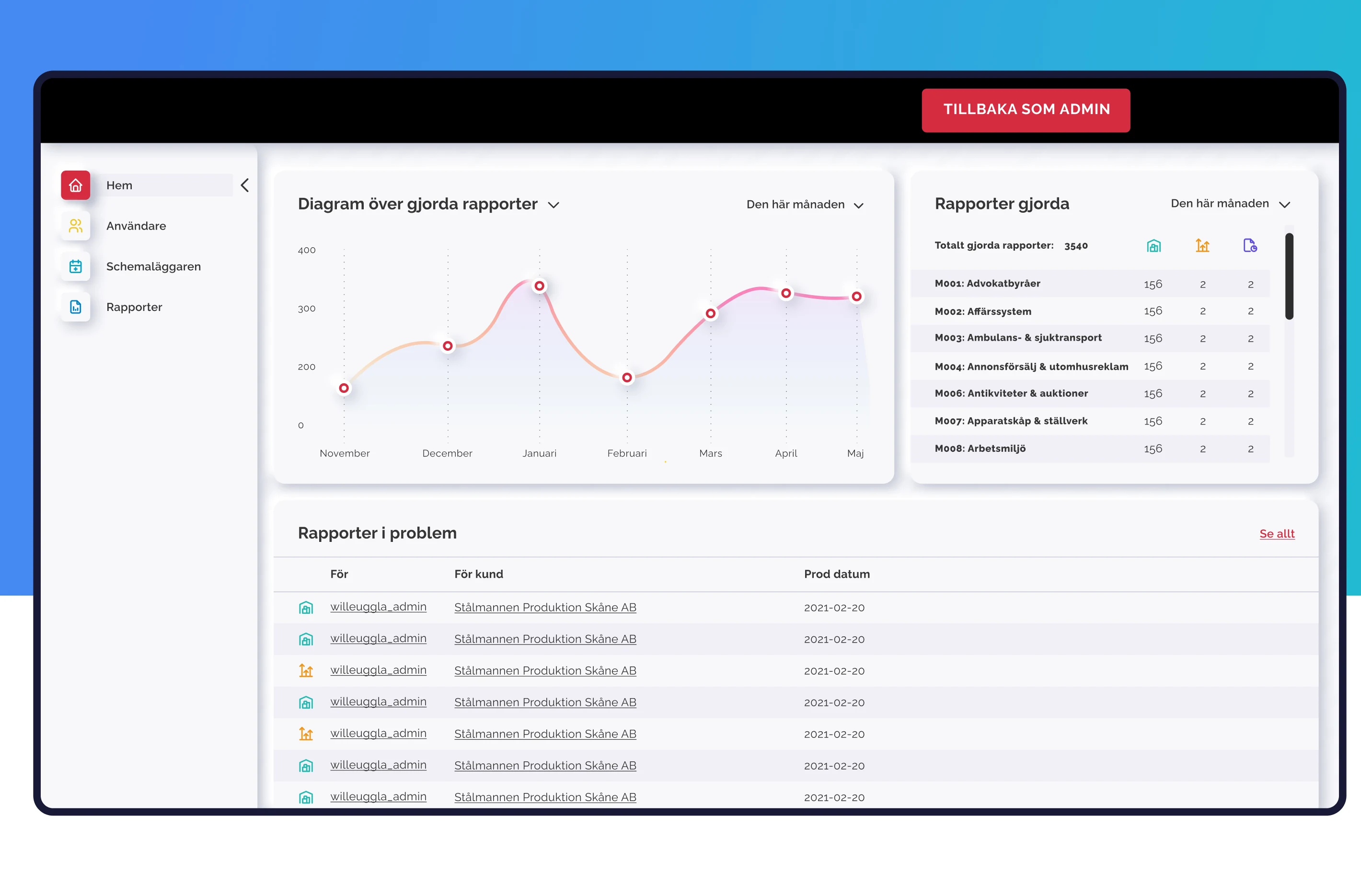The height and width of the screenshot is (896, 1361).
Task: Follow the Se allt link
Action: point(1276,533)
